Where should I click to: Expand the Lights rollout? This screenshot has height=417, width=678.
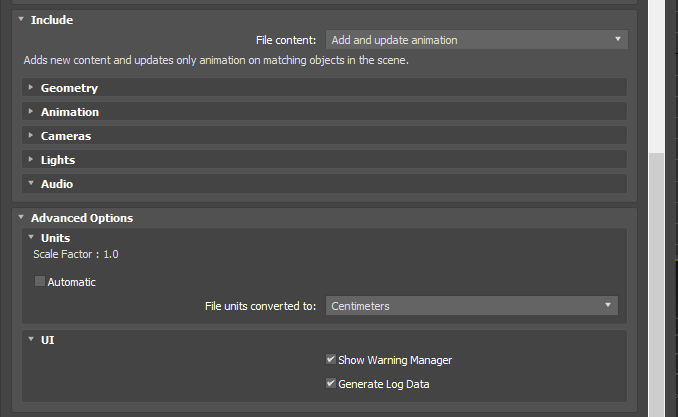pos(31,160)
